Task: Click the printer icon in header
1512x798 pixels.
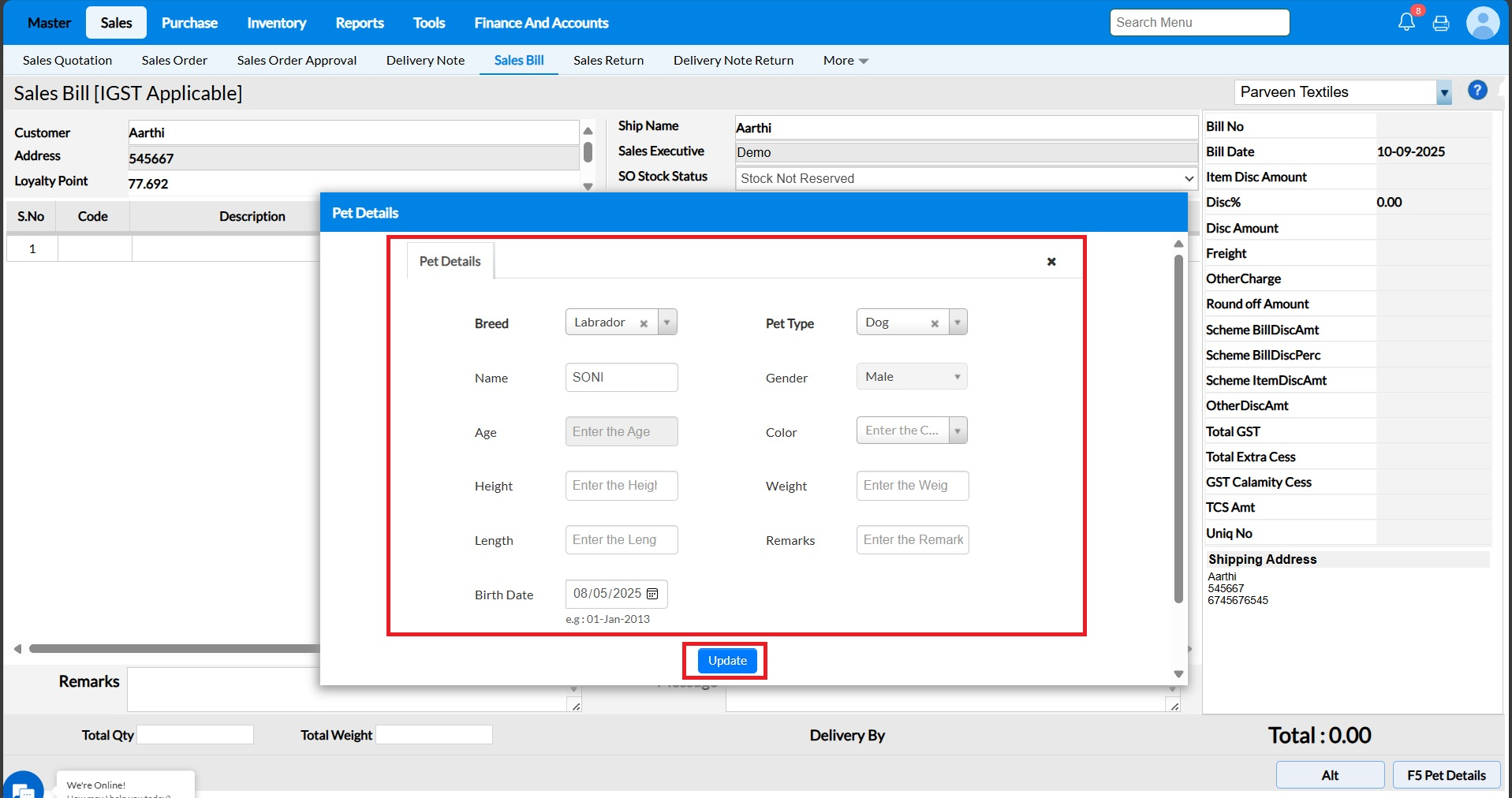Action: (1441, 23)
